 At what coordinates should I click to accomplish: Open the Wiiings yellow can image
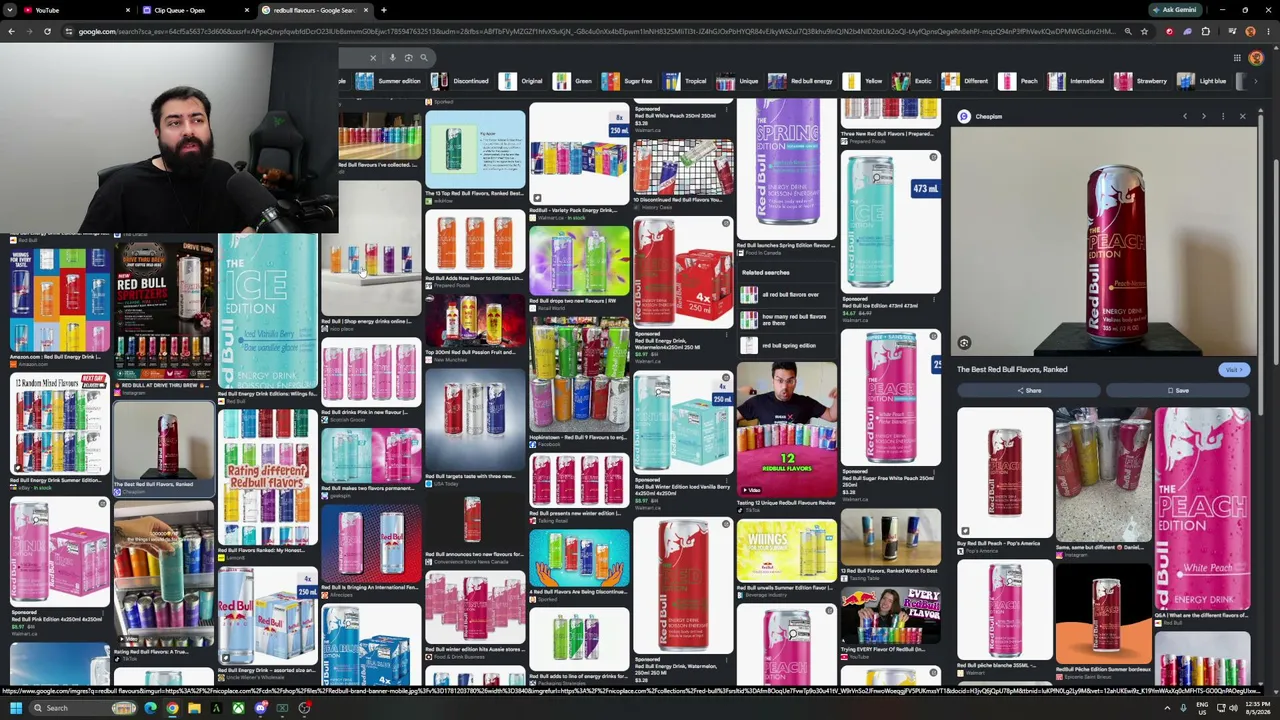click(787, 551)
